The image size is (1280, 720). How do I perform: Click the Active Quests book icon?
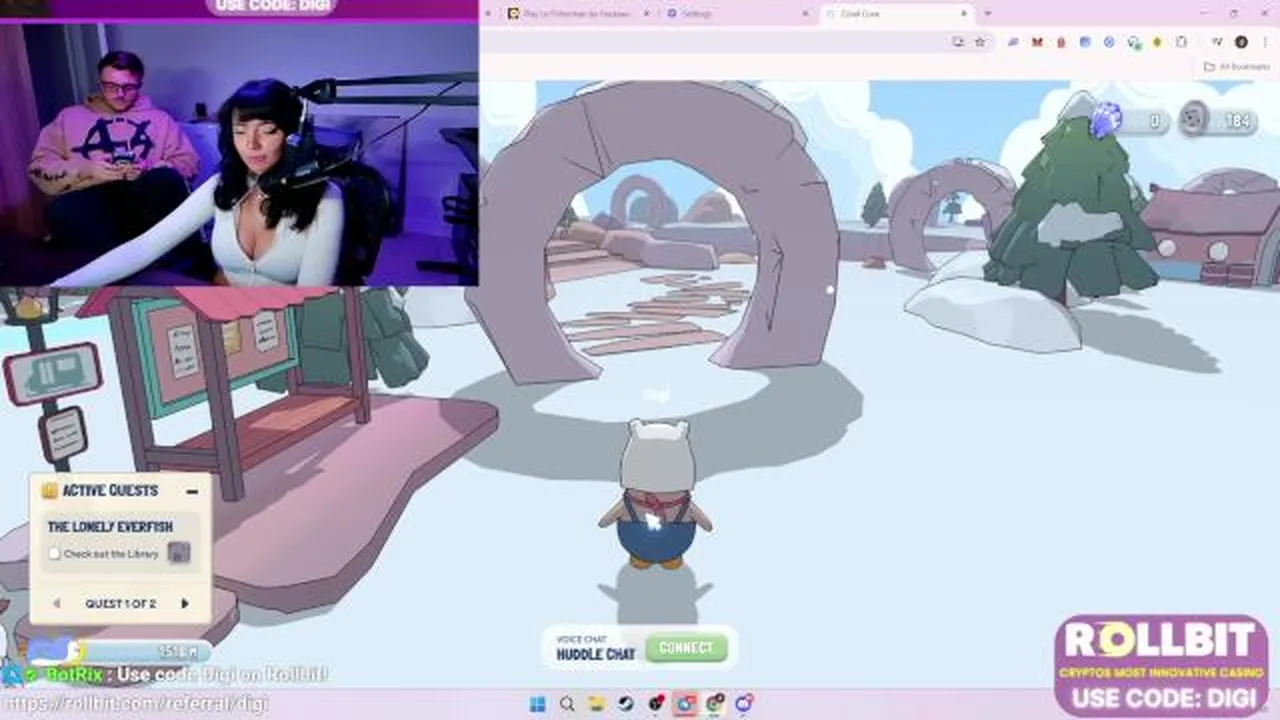(49, 490)
